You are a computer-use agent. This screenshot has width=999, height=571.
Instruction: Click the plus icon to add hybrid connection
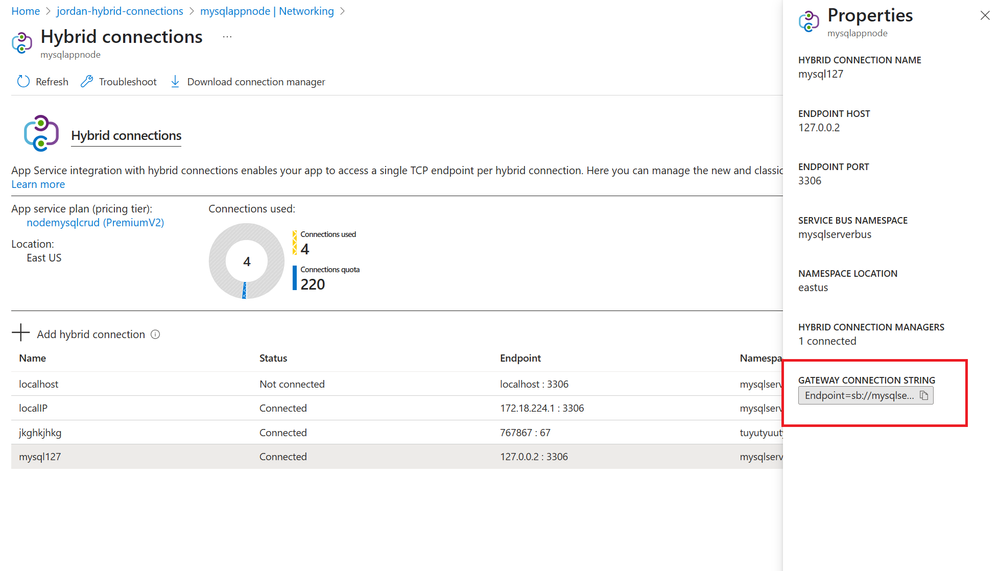click(x=20, y=333)
